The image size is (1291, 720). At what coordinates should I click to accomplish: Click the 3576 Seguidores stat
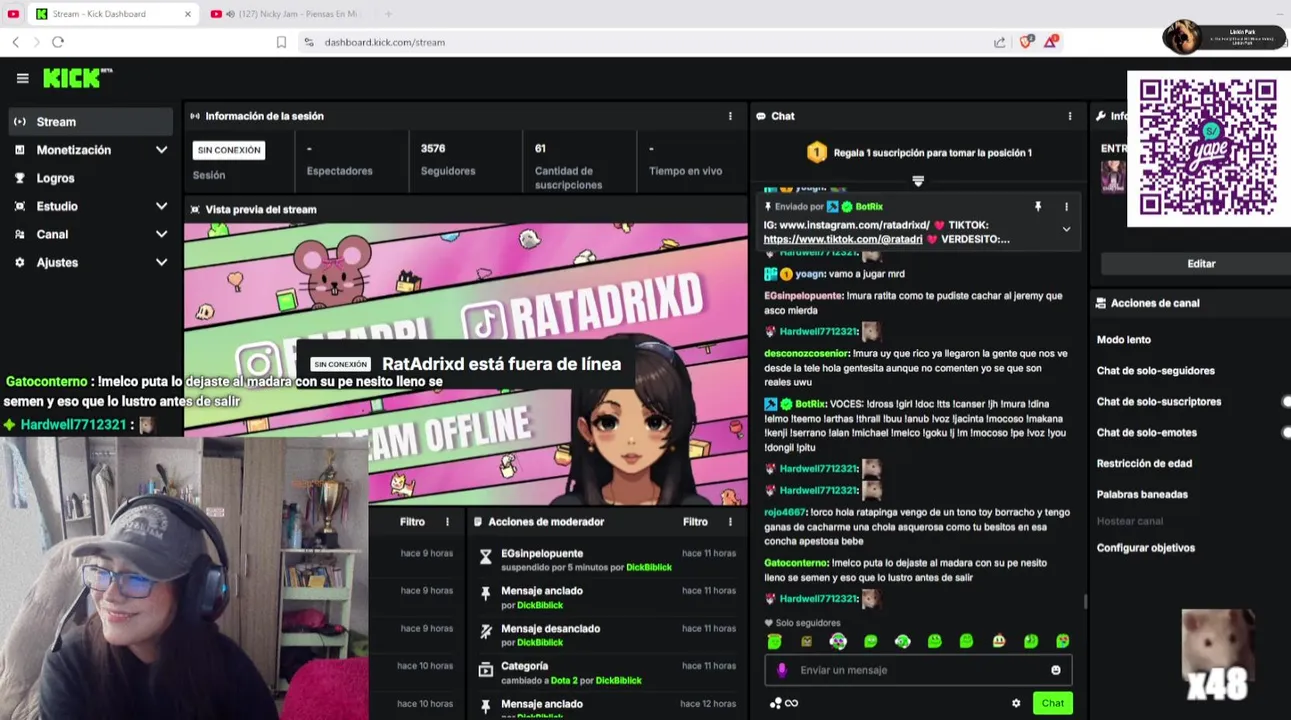pyautogui.click(x=447, y=160)
